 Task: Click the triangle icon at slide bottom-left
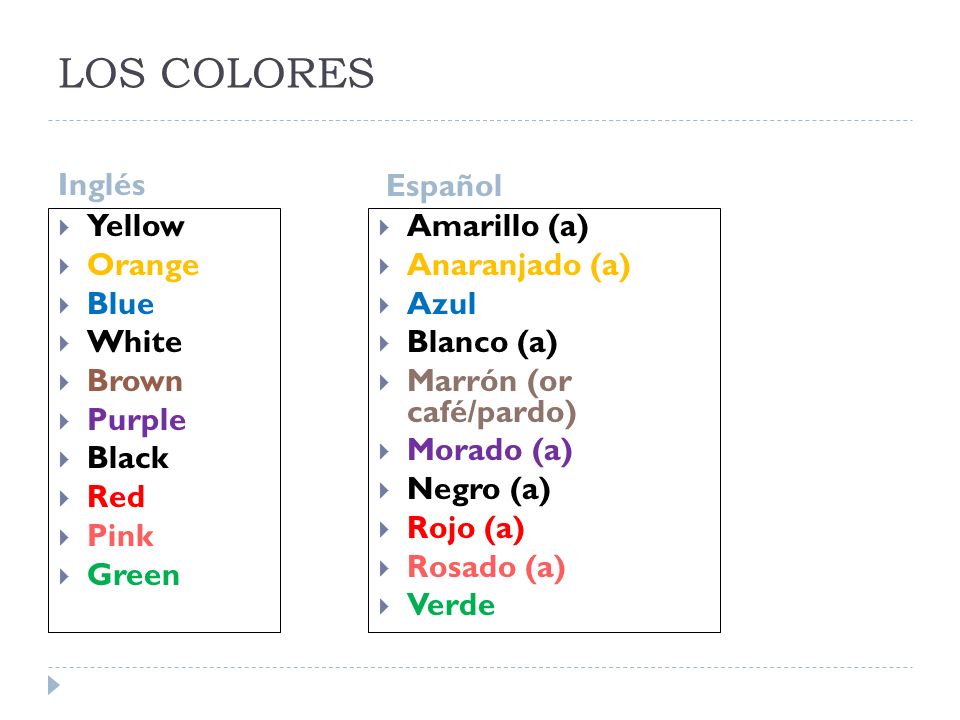point(54,685)
